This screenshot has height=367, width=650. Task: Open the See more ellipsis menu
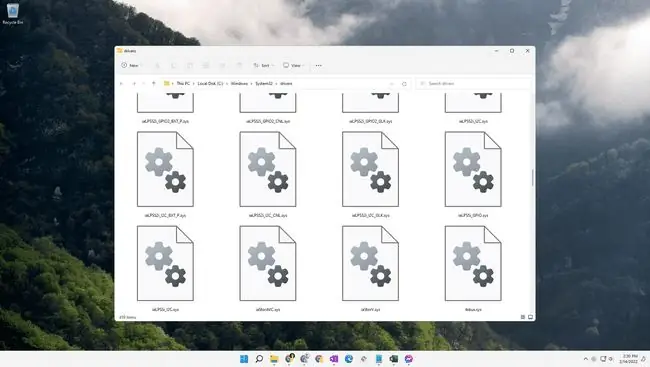(x=318, y=66)
